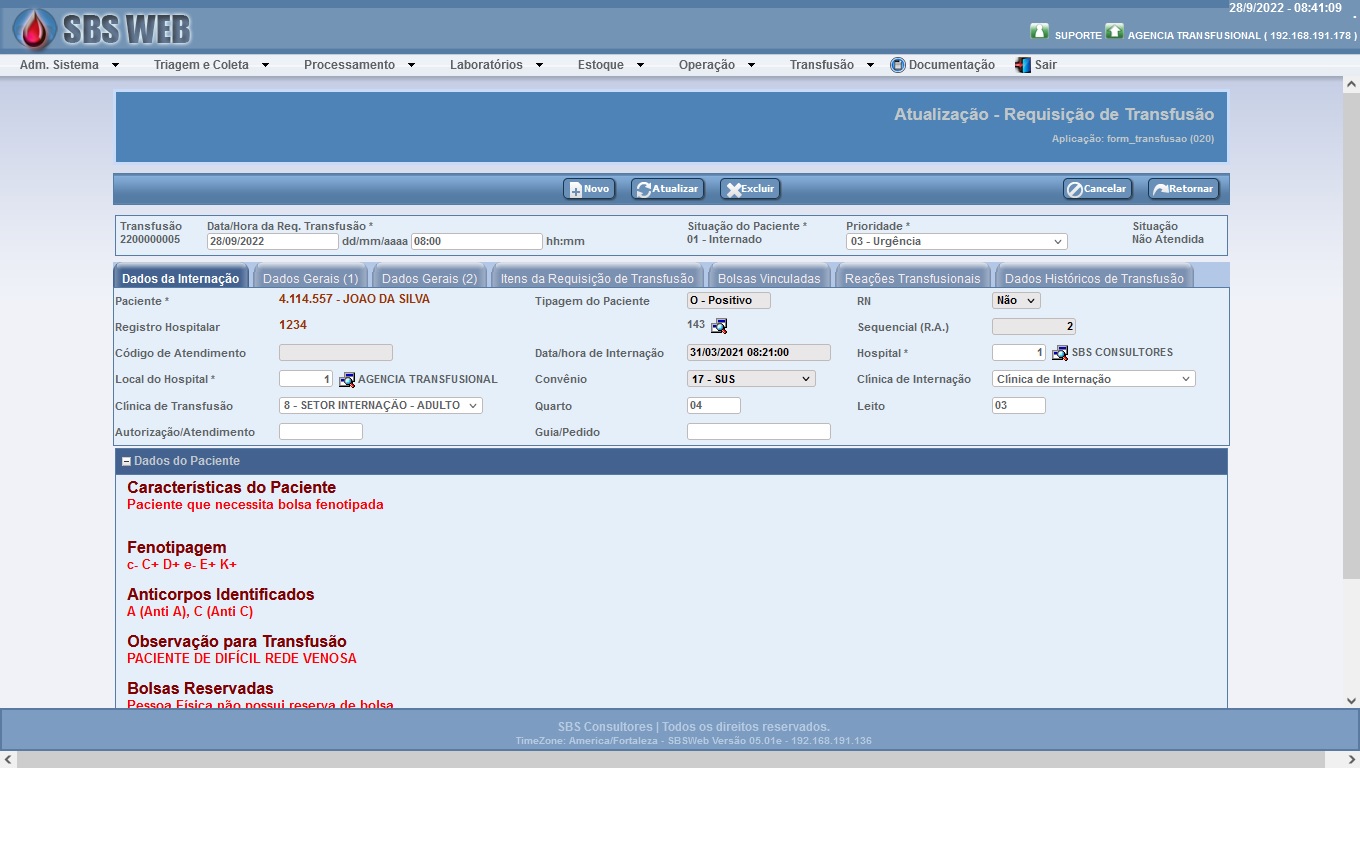Switch to Bolsas Vinculadas tab
This screenshot has height=841, width=1360.
click(768, 278)
